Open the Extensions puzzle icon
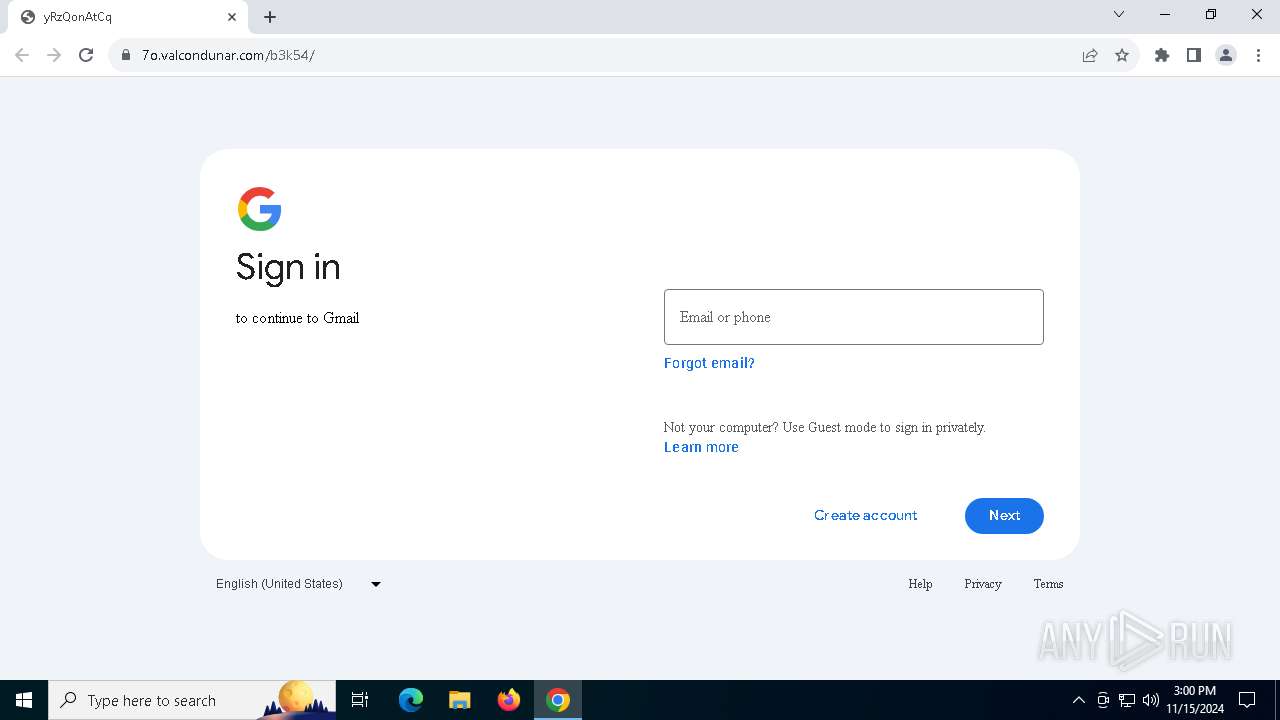 tap(1162, 55)
